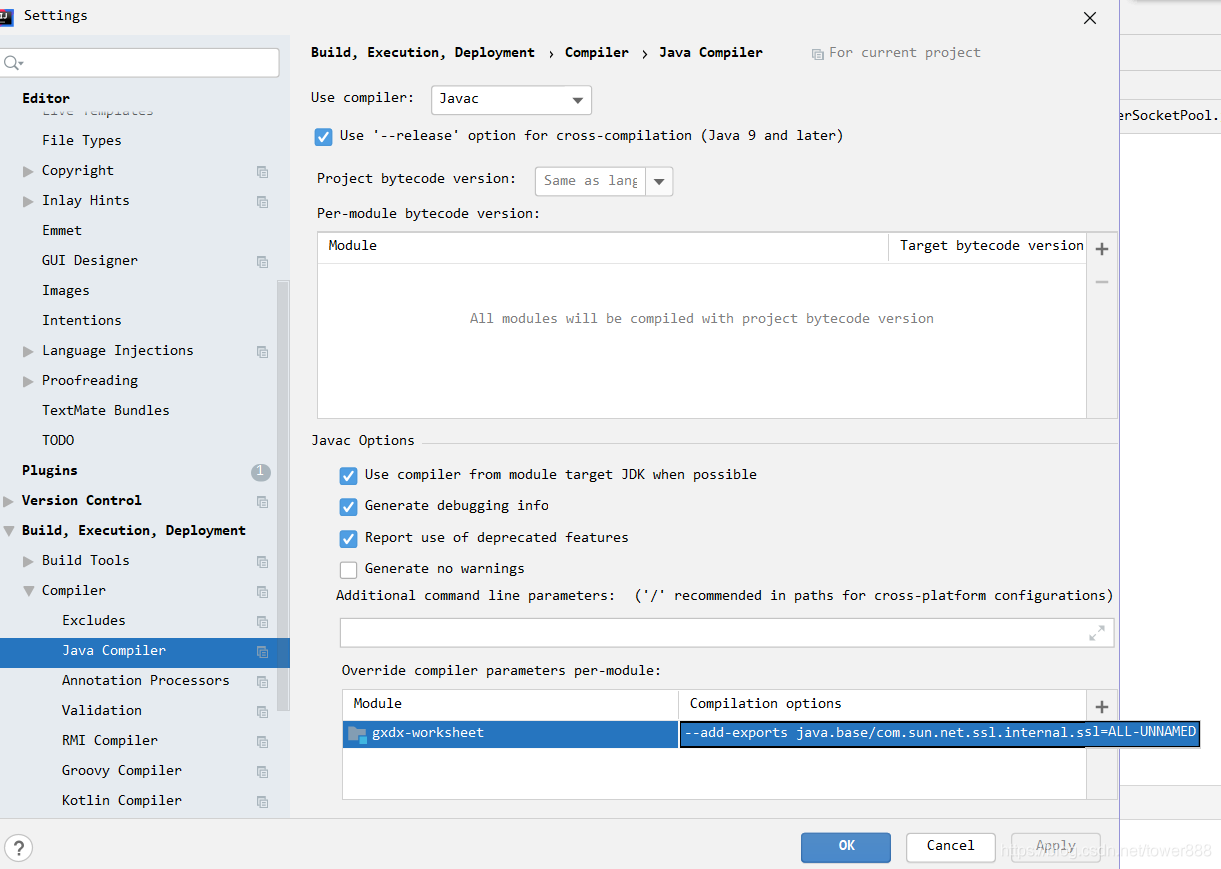Screen dimensions: 1221x869
Task: Close the Settings dialog
Action: point(1090,18)
